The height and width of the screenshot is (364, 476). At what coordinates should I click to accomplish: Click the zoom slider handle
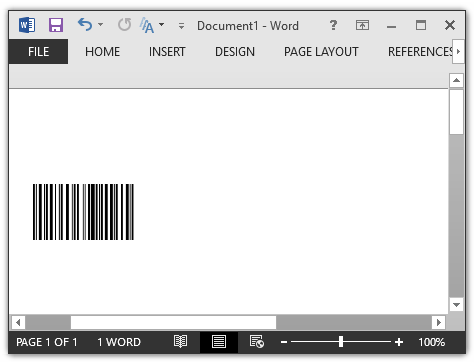[x=341, y=342]
